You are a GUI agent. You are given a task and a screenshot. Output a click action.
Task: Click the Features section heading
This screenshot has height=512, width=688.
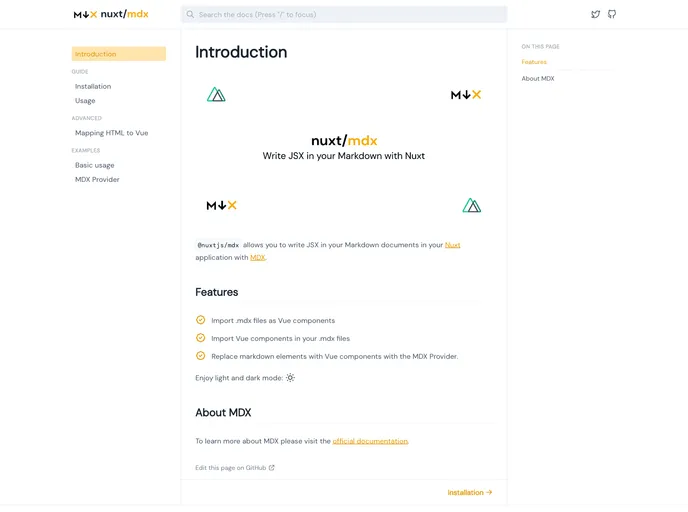(x=217, y=292)
